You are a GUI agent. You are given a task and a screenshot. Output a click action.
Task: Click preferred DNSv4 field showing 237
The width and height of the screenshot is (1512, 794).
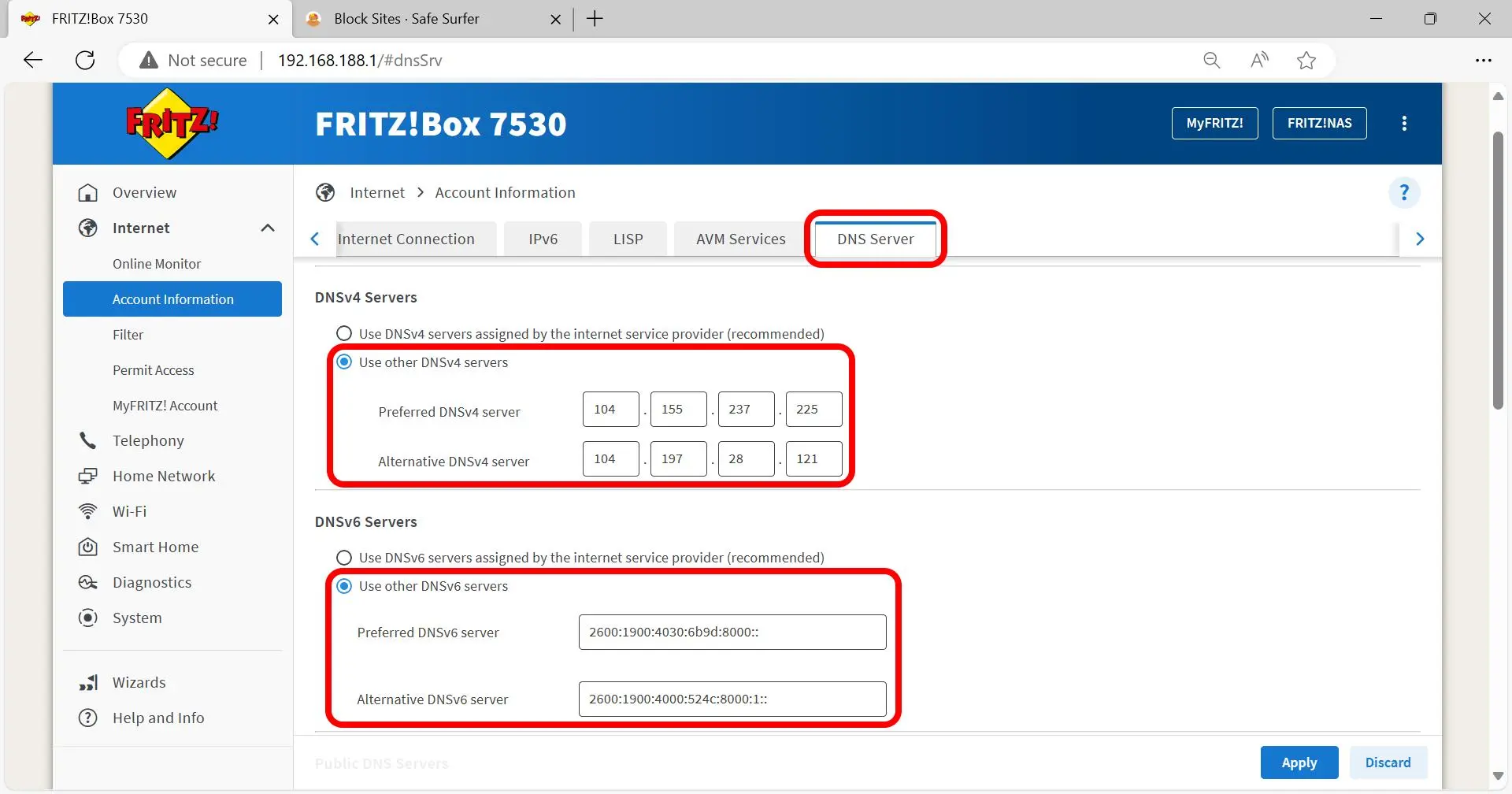(x=747, y=410)
